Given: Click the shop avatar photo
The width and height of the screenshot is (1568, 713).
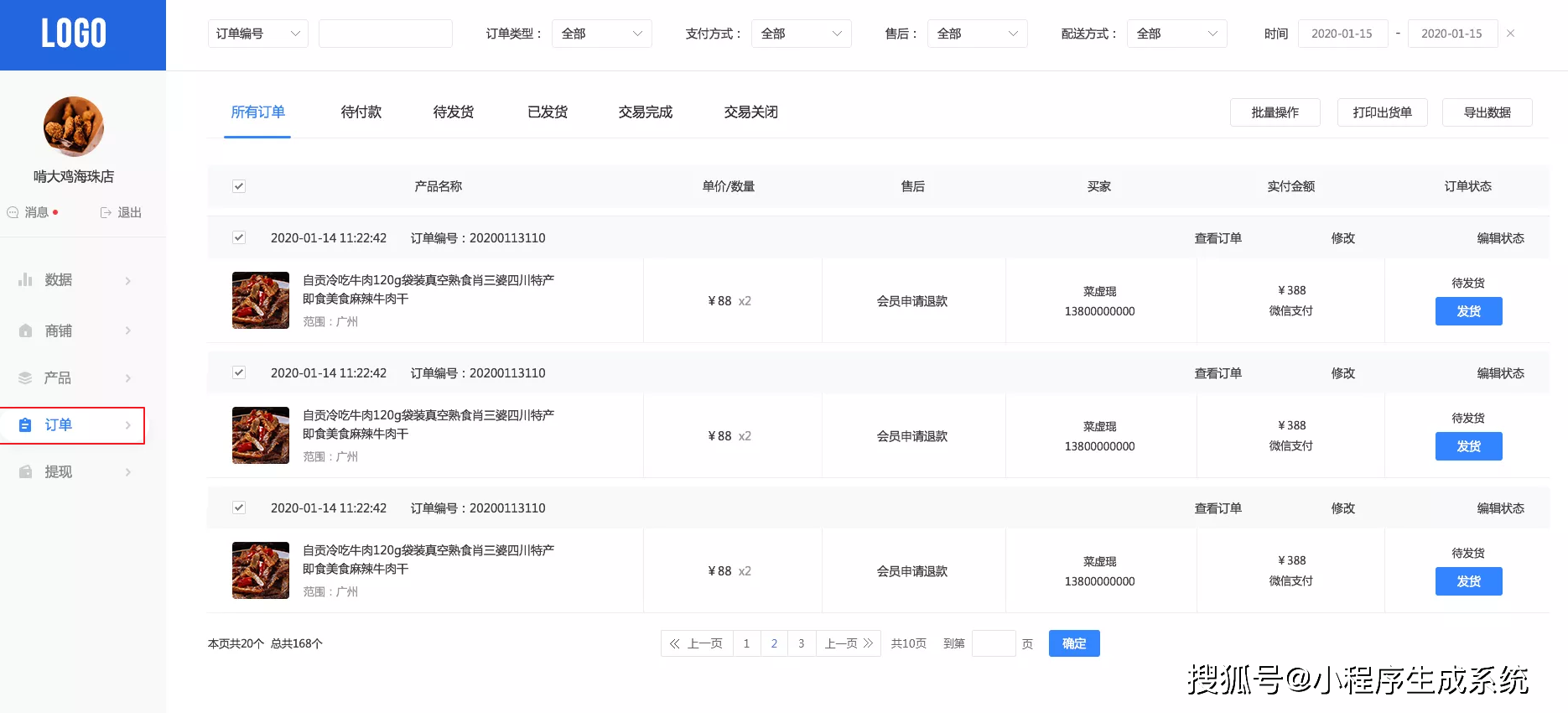Looking at the screenshot, I should click(x=74, y=127).
